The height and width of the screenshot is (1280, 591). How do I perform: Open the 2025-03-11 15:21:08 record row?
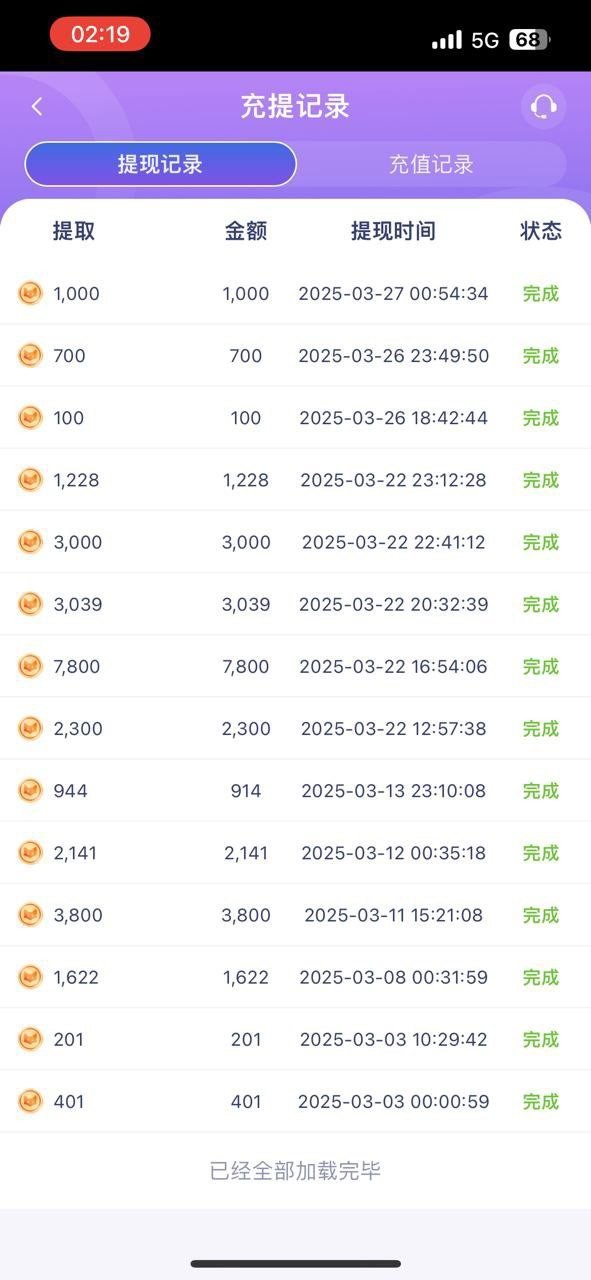coord(295,915)
